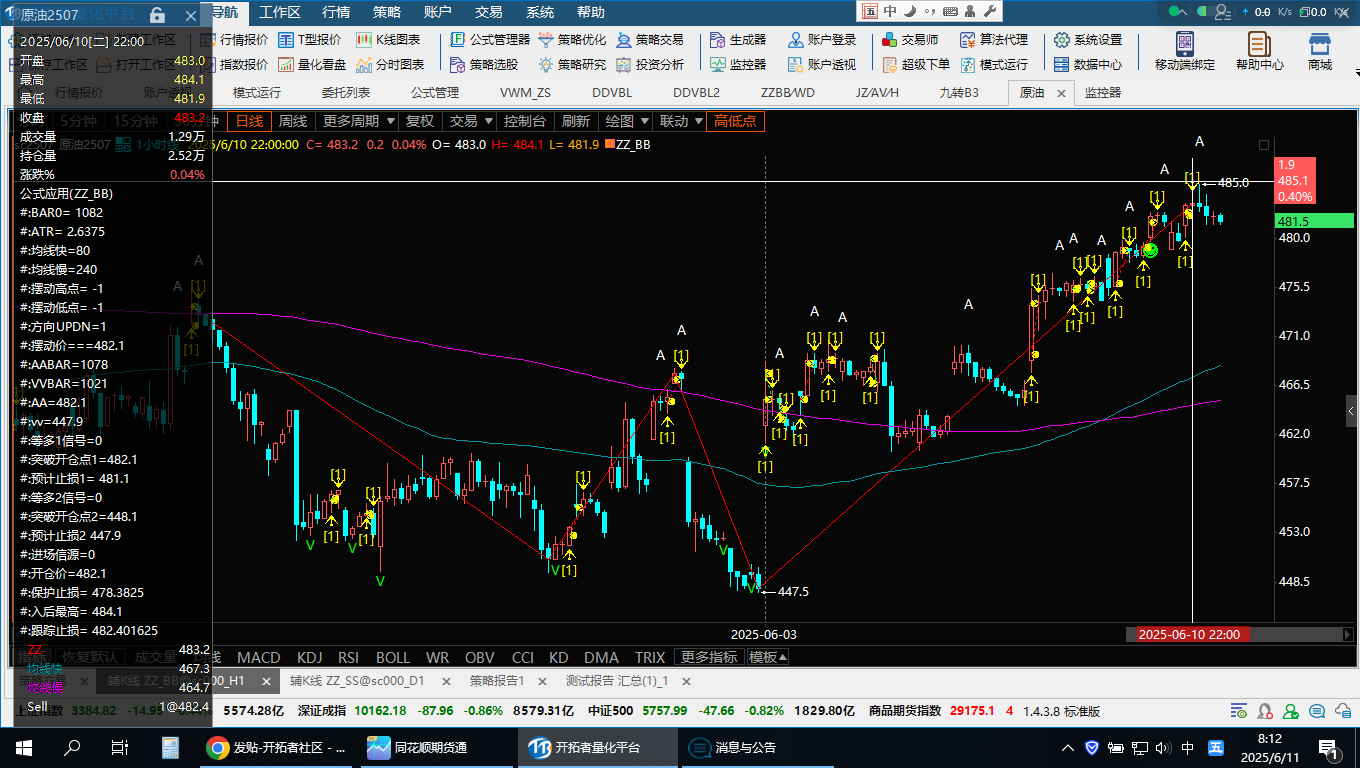
Task: Open the 账户透视 account overview
Action: pyautogui.click(x=822, y=64)
